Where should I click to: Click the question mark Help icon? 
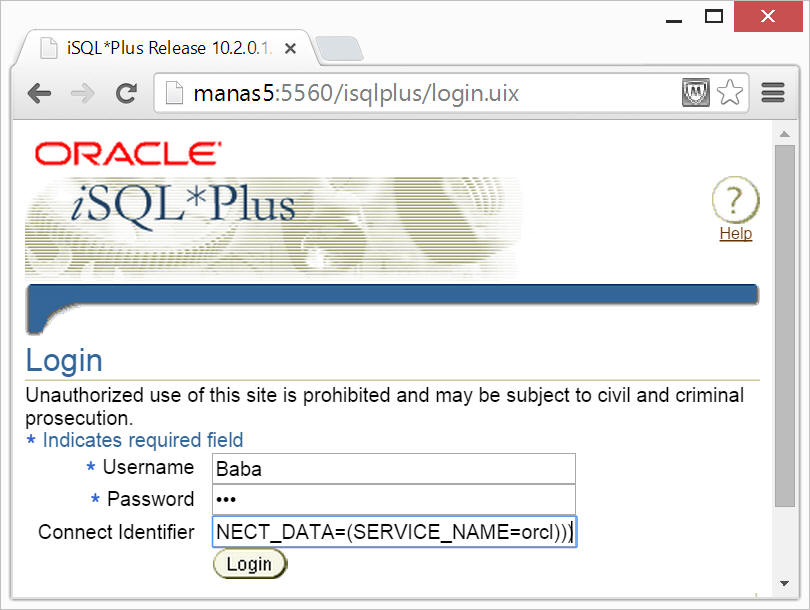coord(735,200)
